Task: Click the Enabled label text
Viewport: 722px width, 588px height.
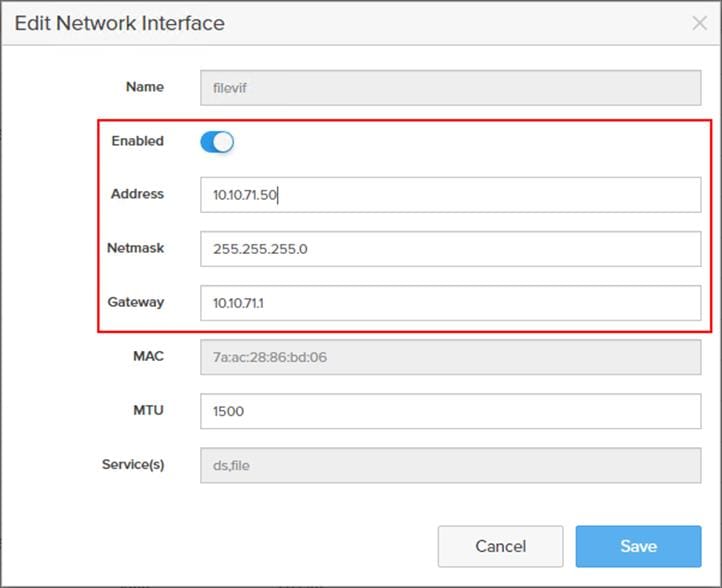Action: [x=137, y=141]
